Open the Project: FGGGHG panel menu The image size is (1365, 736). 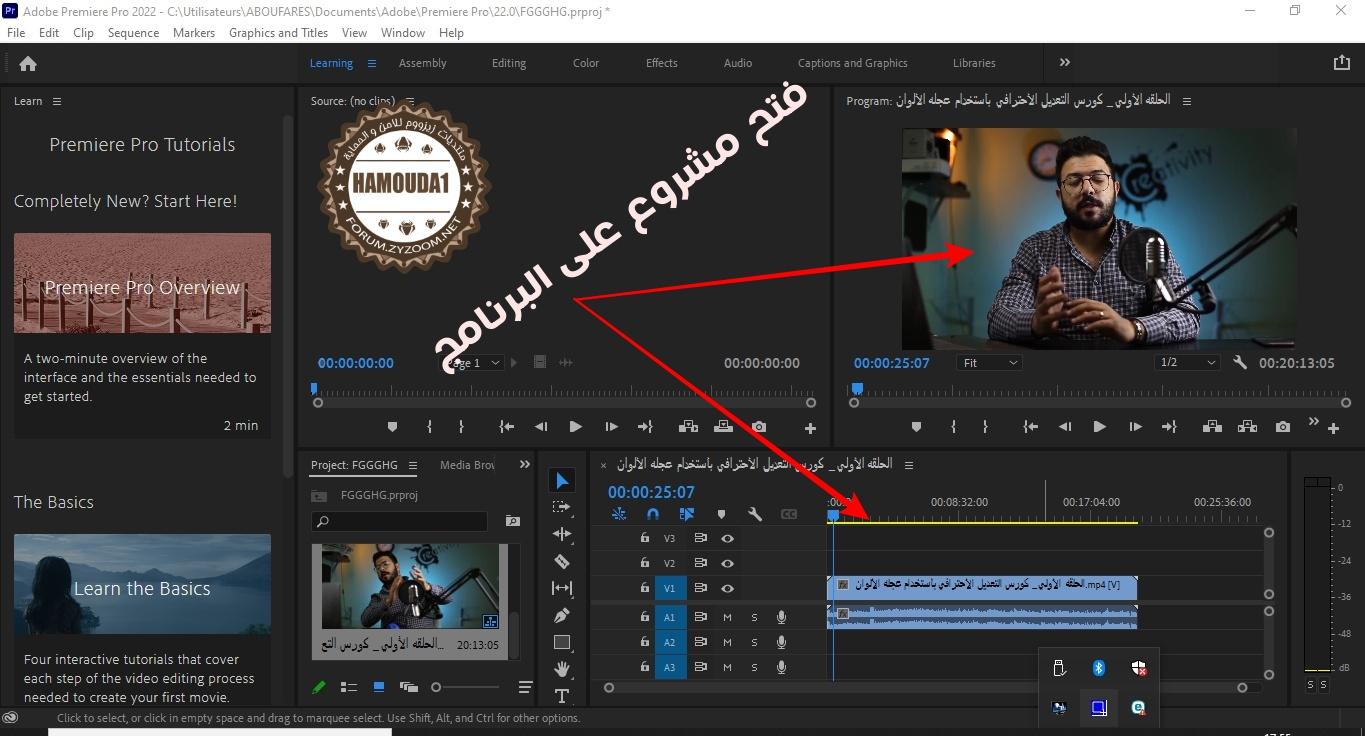click(x=413, y=465)
